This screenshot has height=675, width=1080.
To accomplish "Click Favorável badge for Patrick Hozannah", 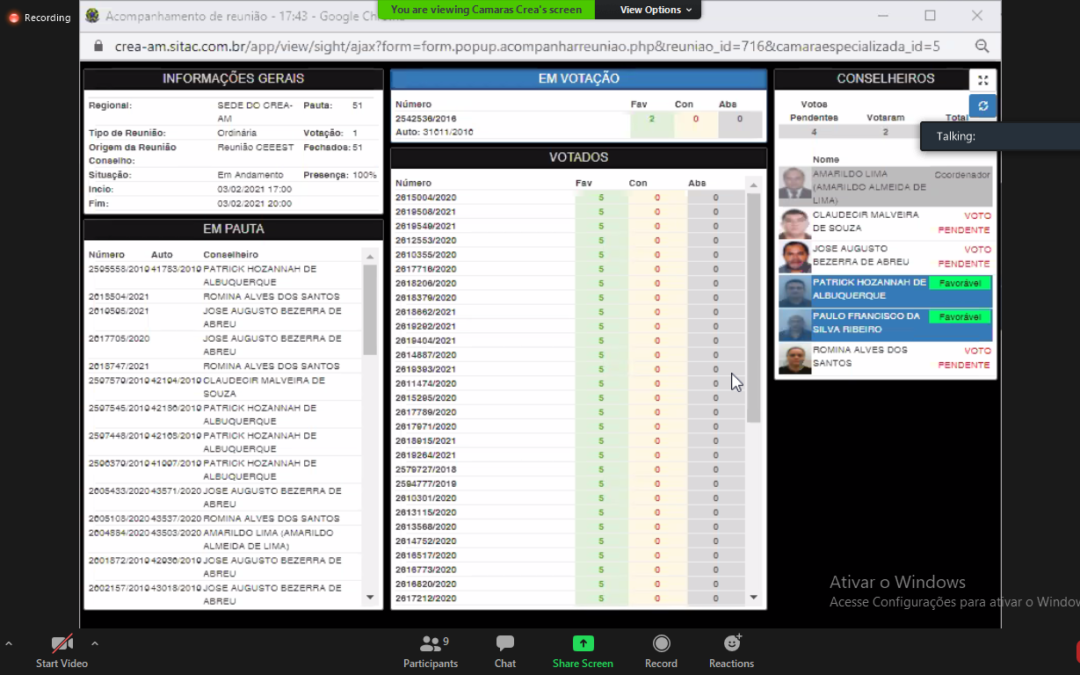I will (960, 283).
